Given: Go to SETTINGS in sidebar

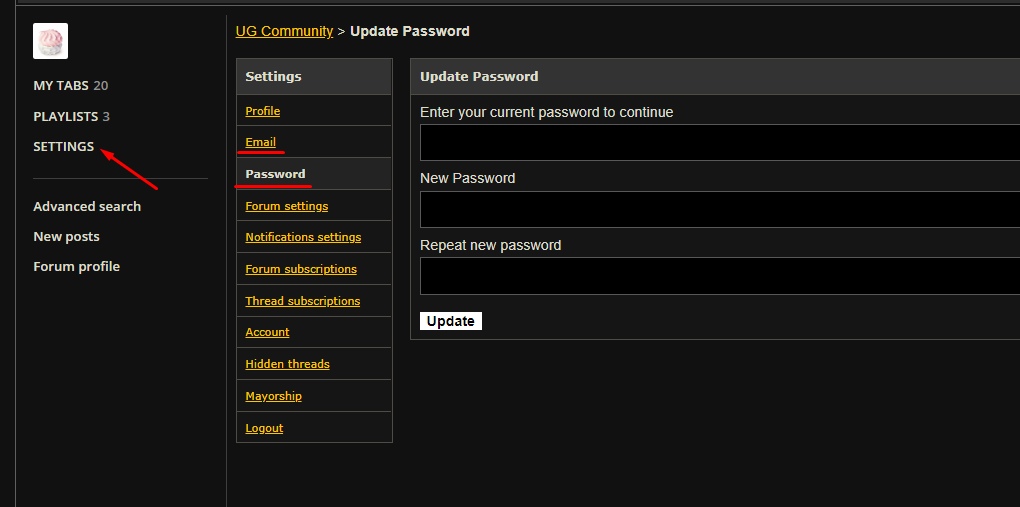Looking at the screenshot, I should [x=64, y=146].
